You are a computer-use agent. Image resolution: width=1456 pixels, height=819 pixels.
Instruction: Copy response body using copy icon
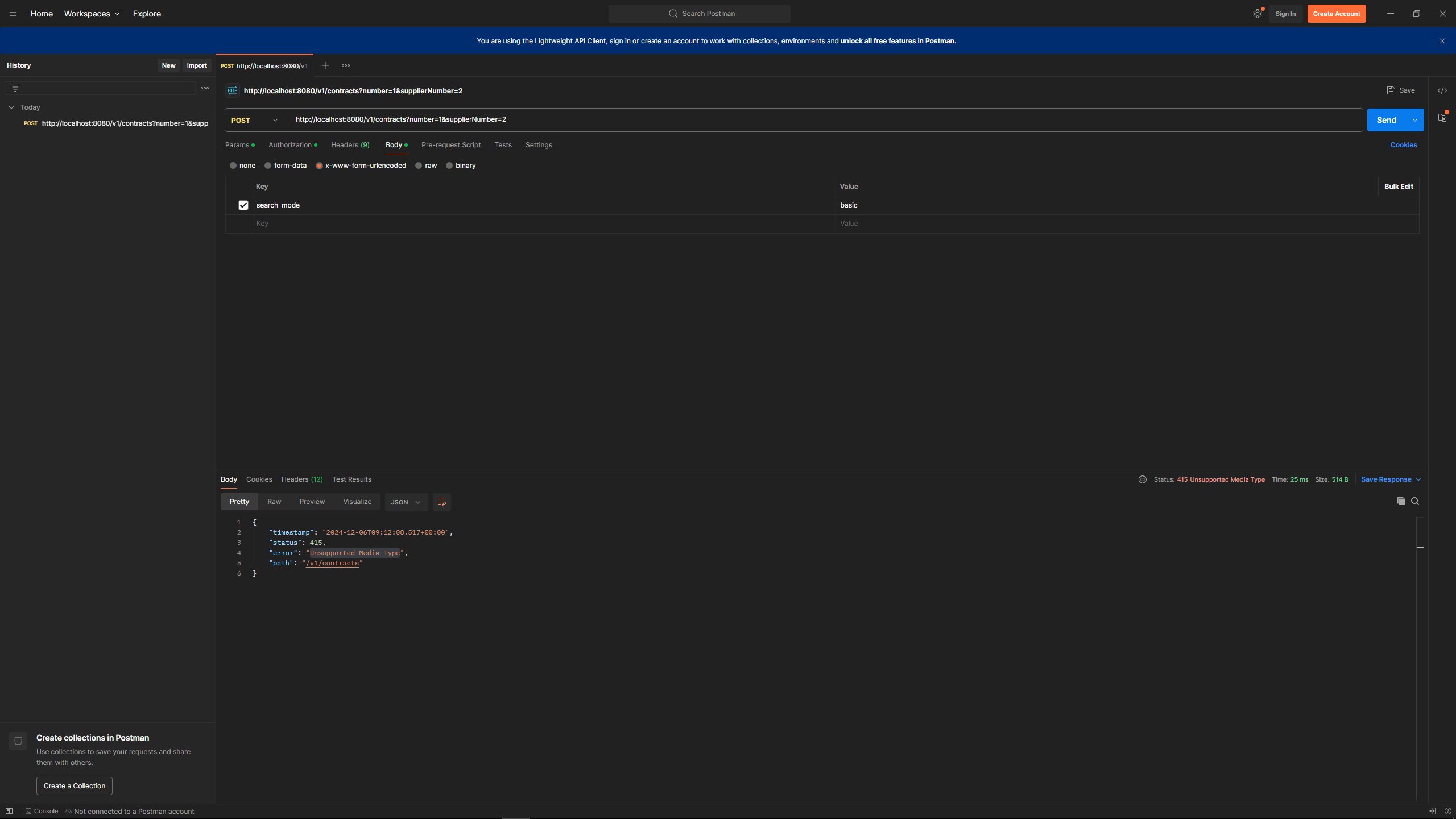[1401, 501]
